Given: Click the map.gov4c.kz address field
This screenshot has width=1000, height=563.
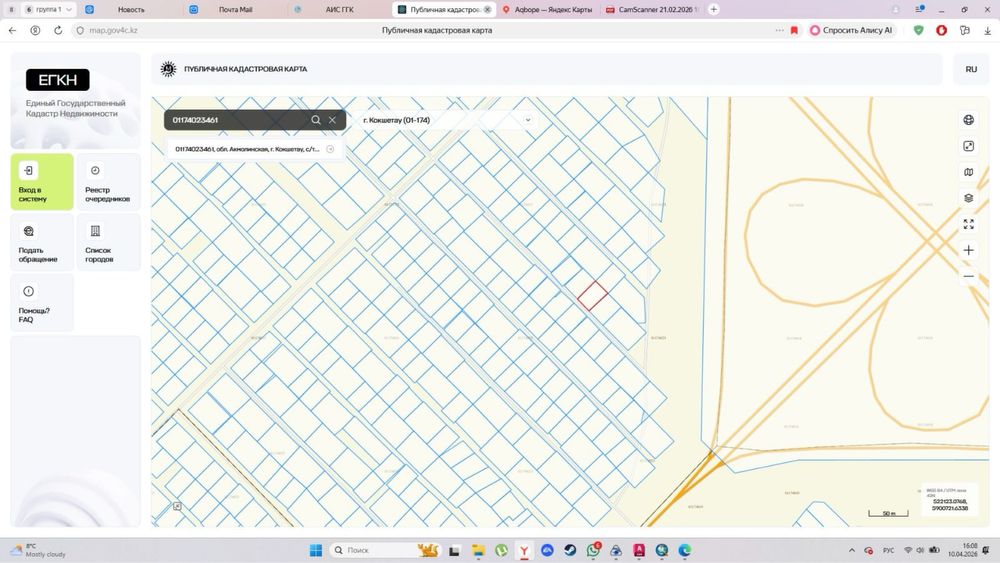Looking at the screenshot, I should 114,30.
